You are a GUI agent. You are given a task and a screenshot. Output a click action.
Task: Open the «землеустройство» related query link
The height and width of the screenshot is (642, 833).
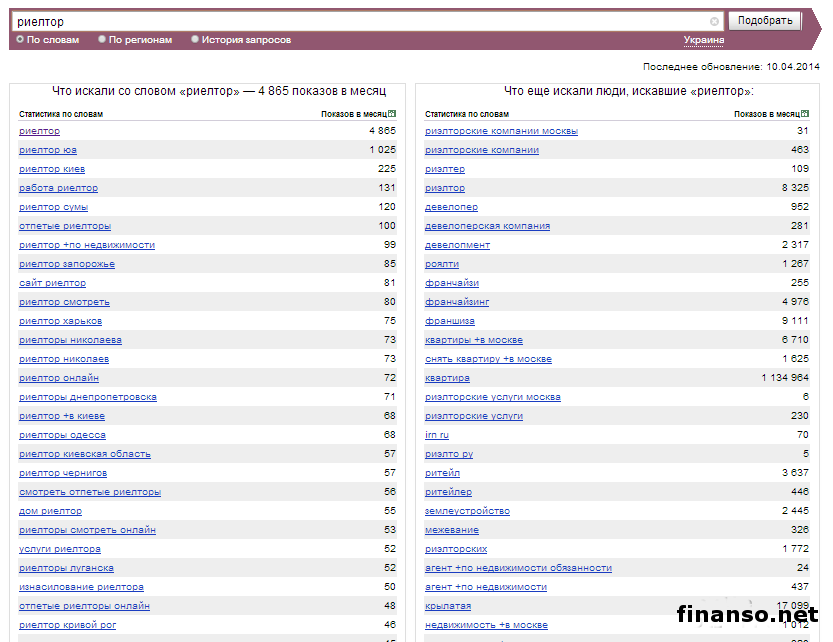tap(467, 511)
